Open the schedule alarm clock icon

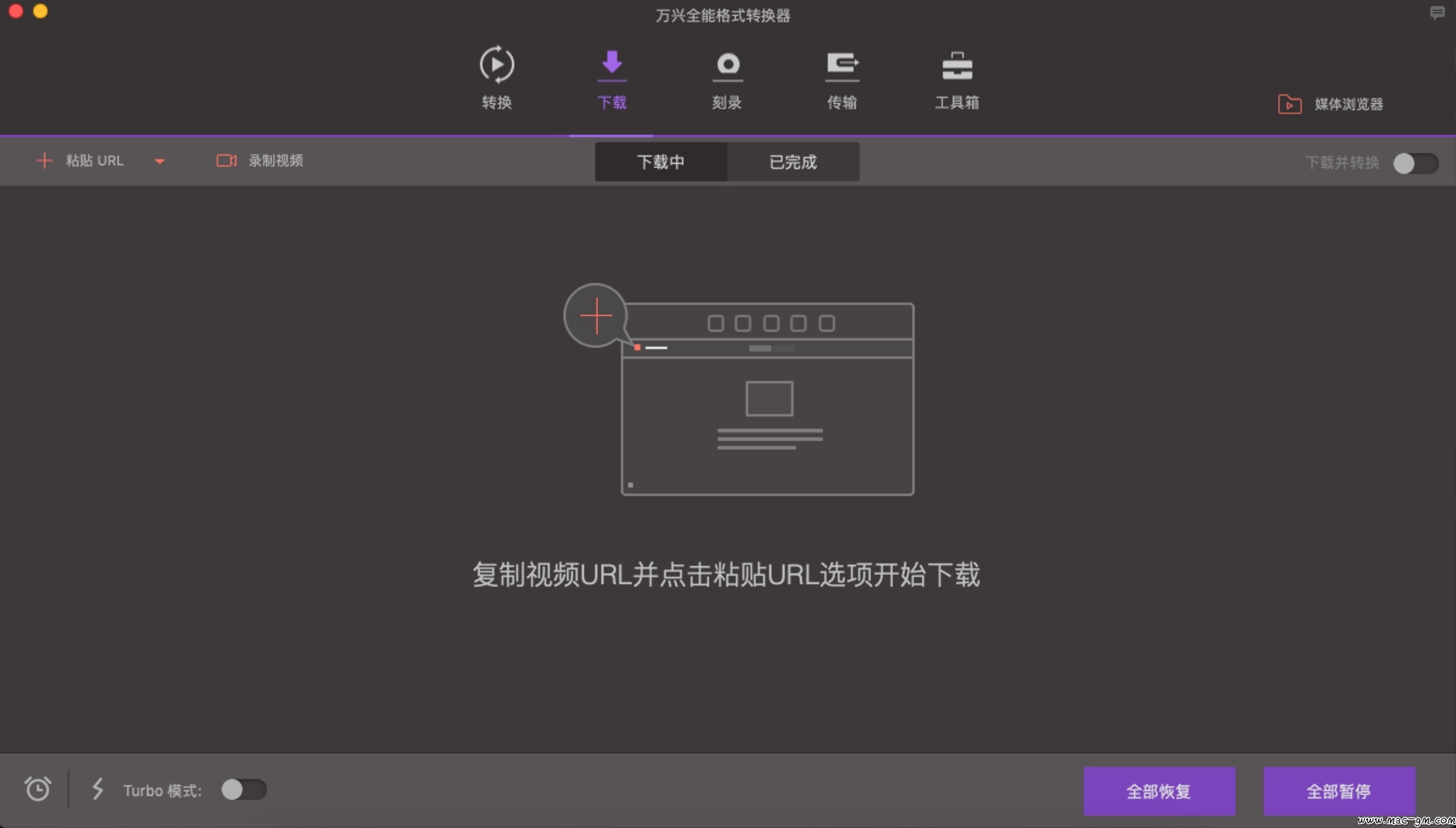pos(37,789)
